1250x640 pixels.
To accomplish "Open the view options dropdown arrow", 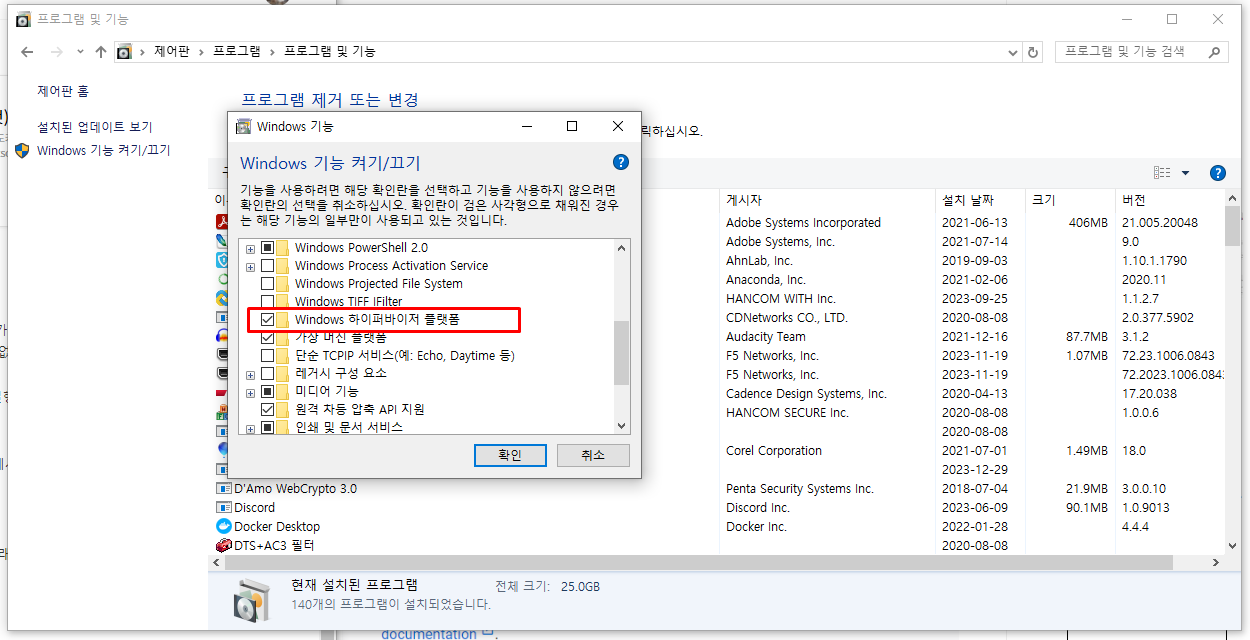I will (1186, 173).
